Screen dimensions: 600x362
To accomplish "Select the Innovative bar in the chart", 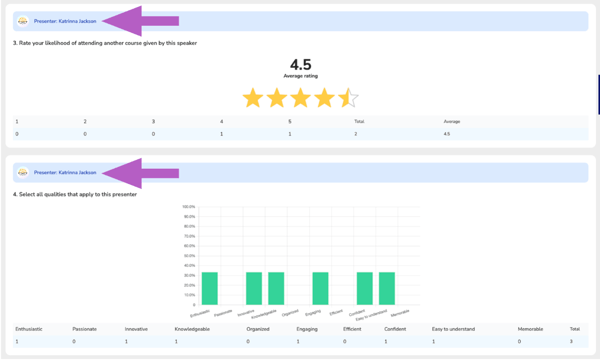I will [x=254, y=289].
